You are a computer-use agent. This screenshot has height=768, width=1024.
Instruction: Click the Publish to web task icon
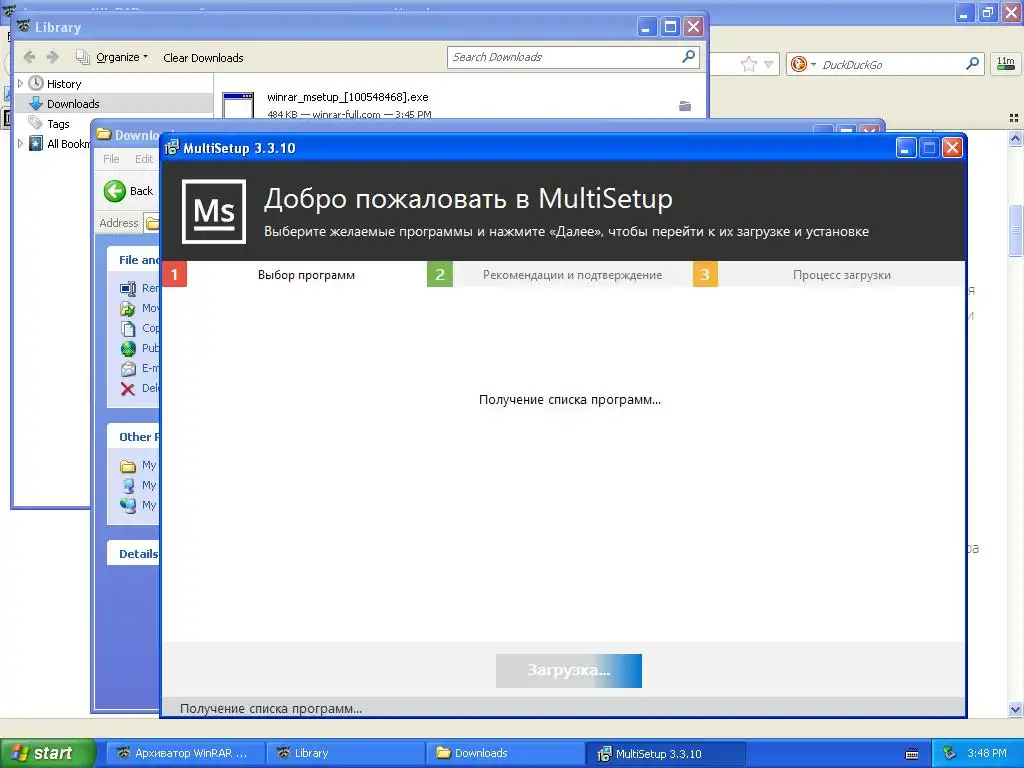coord(128,348)
